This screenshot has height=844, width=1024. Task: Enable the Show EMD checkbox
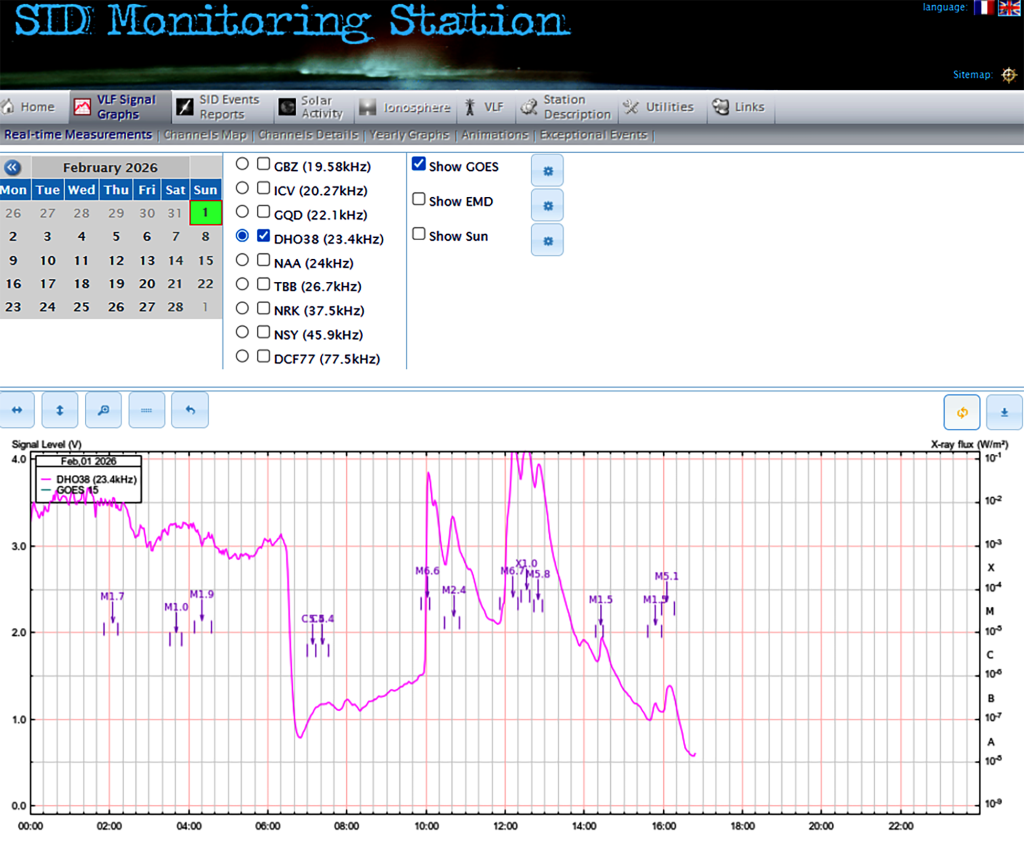pyautogui.click(x=419, y=200)
